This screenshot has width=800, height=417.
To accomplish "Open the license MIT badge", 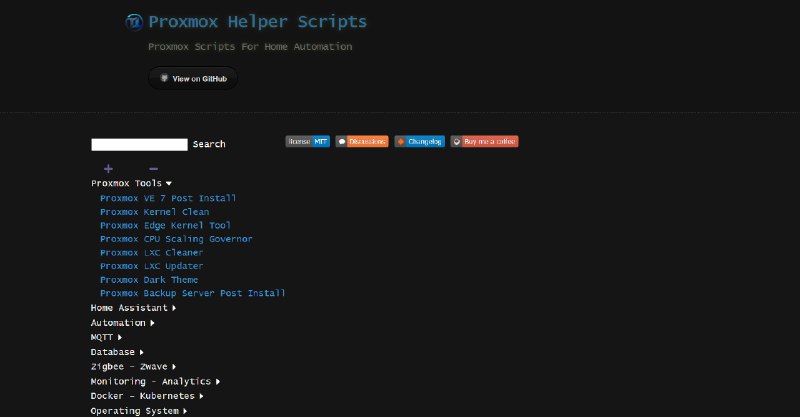I will coord(308,141).
